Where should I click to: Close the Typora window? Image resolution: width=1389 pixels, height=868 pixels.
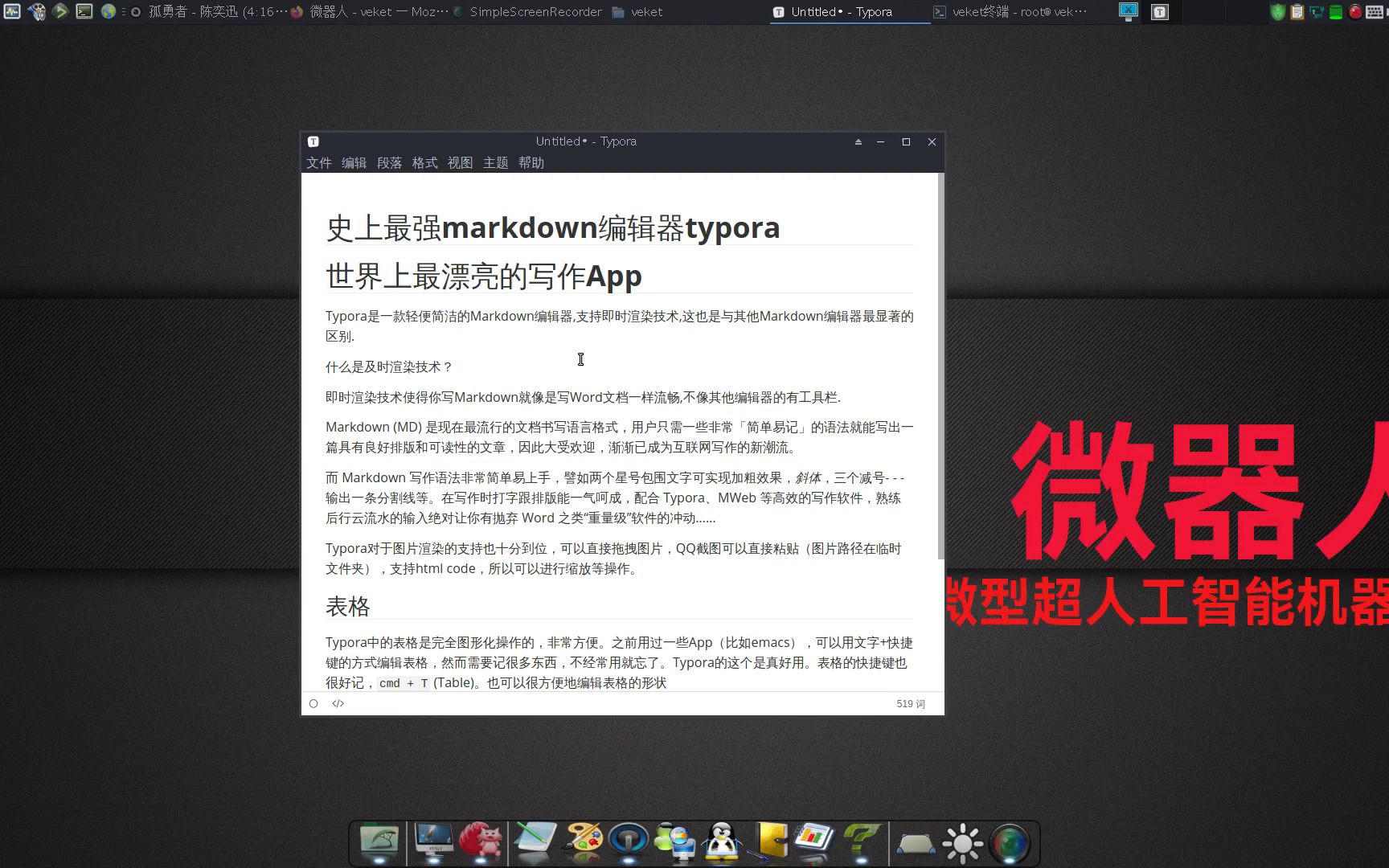[932, 141]
